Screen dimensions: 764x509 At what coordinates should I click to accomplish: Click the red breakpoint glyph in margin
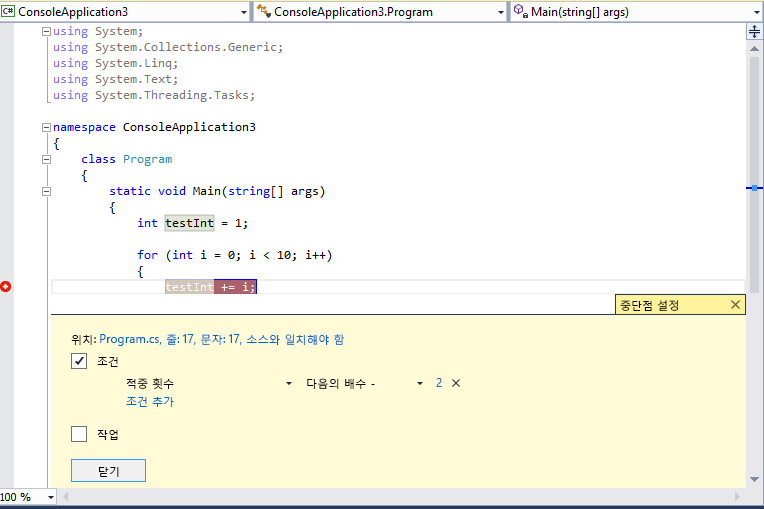click(7, 287)
